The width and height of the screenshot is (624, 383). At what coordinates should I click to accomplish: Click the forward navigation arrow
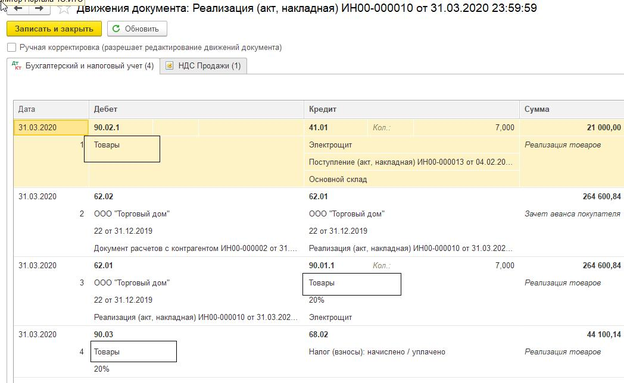pyautogui.click(x=39, y=9)
